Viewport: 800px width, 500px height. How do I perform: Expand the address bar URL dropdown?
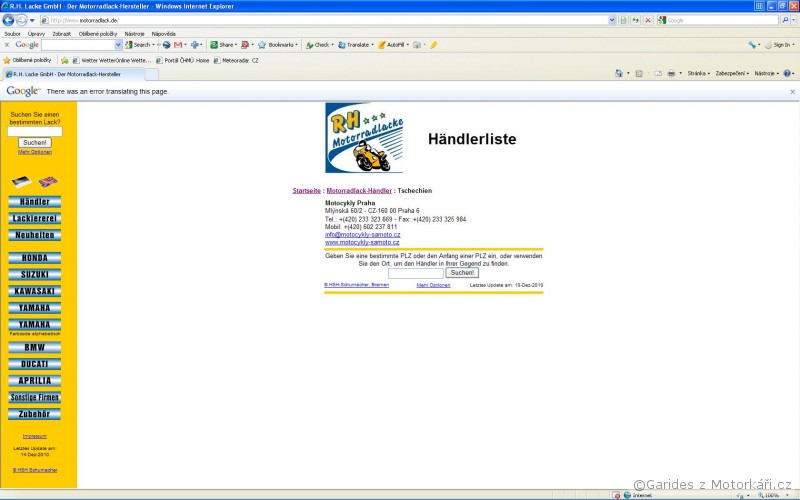click(612, 20)
